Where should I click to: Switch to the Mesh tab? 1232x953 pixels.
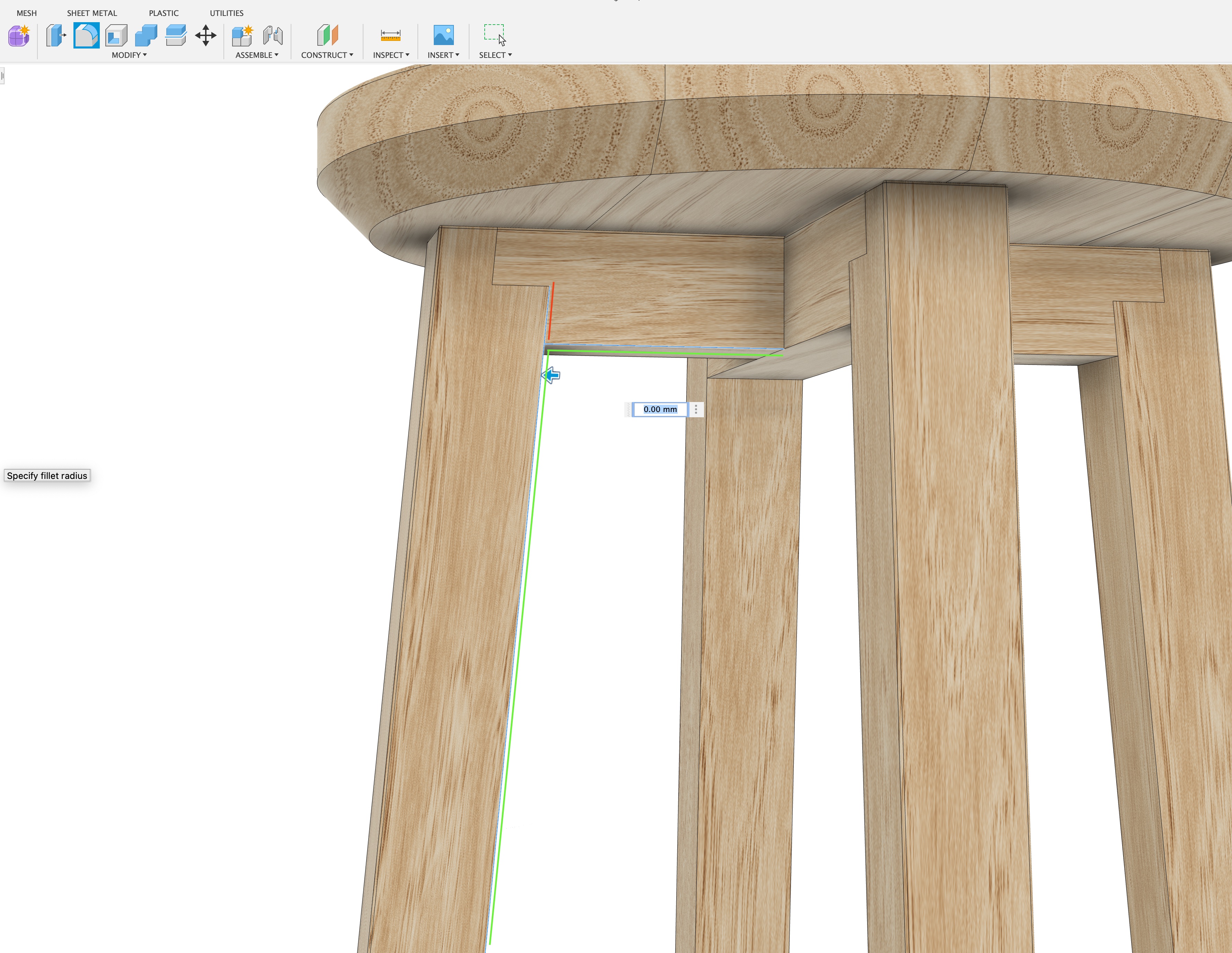[x=26, y=12]
